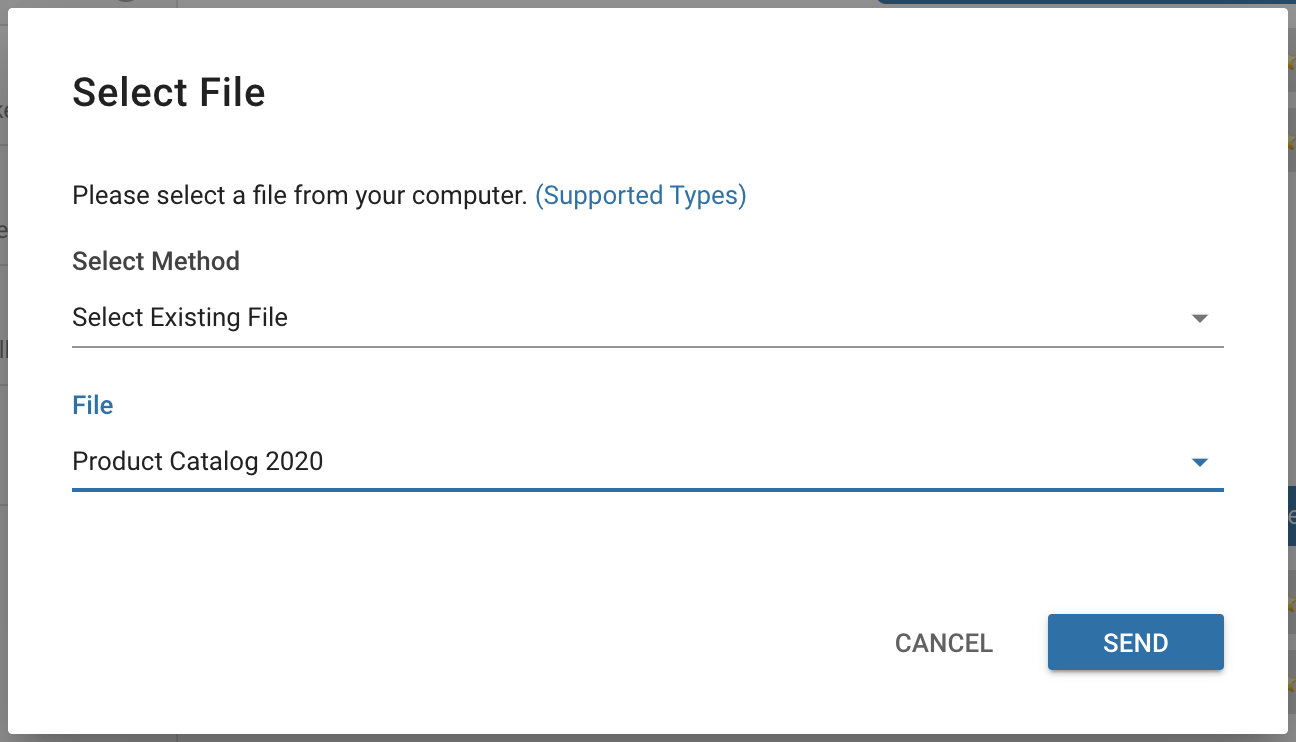Image resolution: width=1296 pixels, height=742 pixels.
Task: Click the "Select File" dialog title
Action: pyautogui.click(x=169, y=93)
